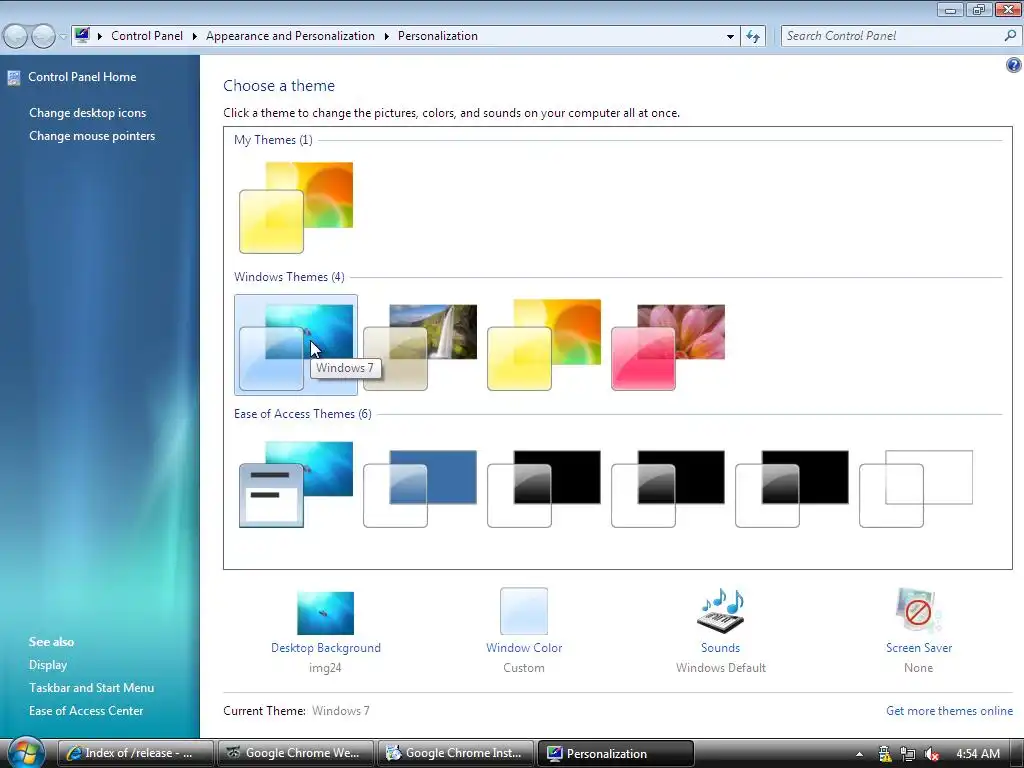This screenshot has width=1024, height=768.
Task: Select Personalization breadcrumb
Action: click(x=438, y=36)
